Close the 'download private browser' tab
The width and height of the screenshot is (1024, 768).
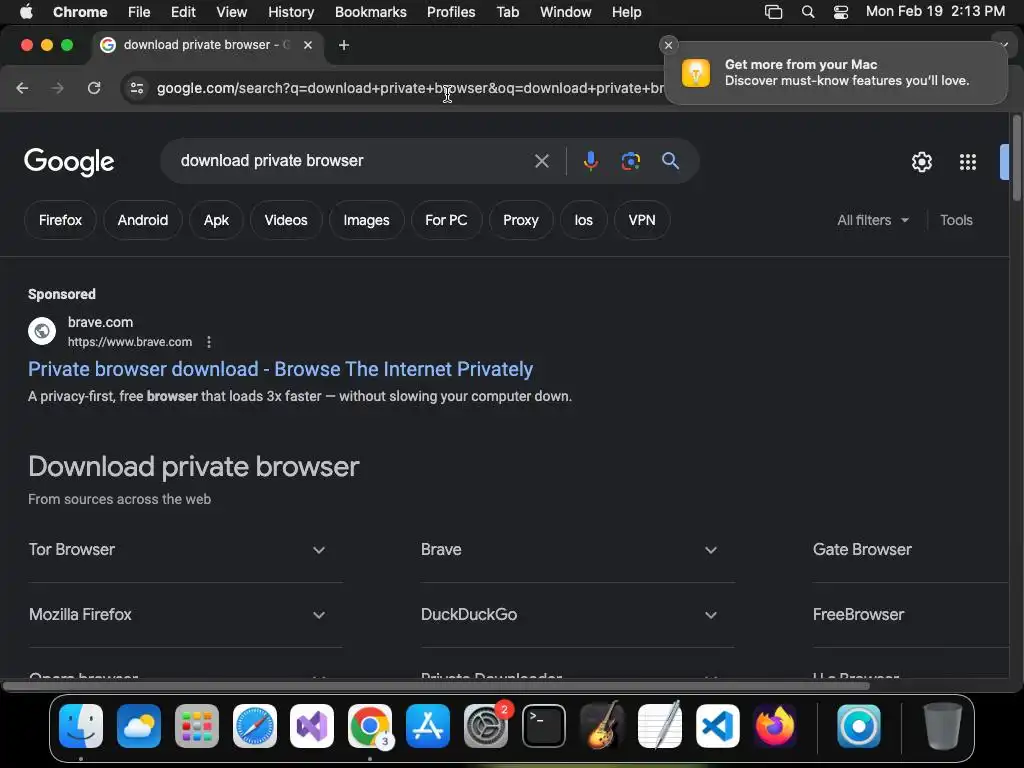pos(308,45)
